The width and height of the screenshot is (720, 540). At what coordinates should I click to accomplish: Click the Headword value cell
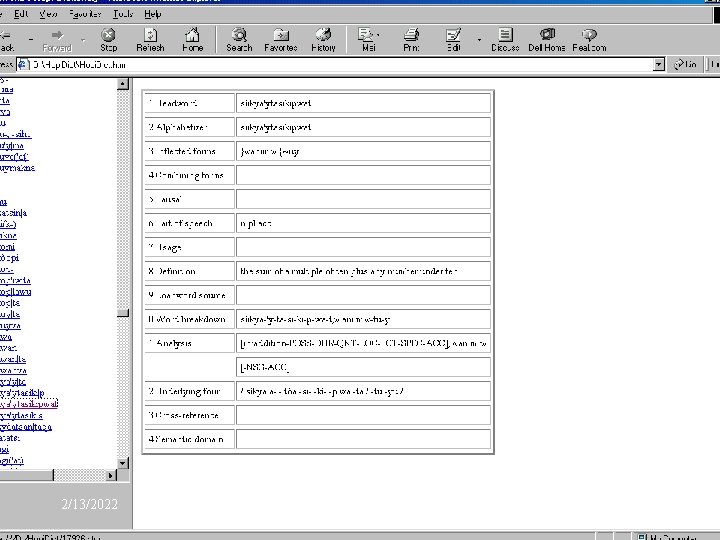[x=363, y=103]
